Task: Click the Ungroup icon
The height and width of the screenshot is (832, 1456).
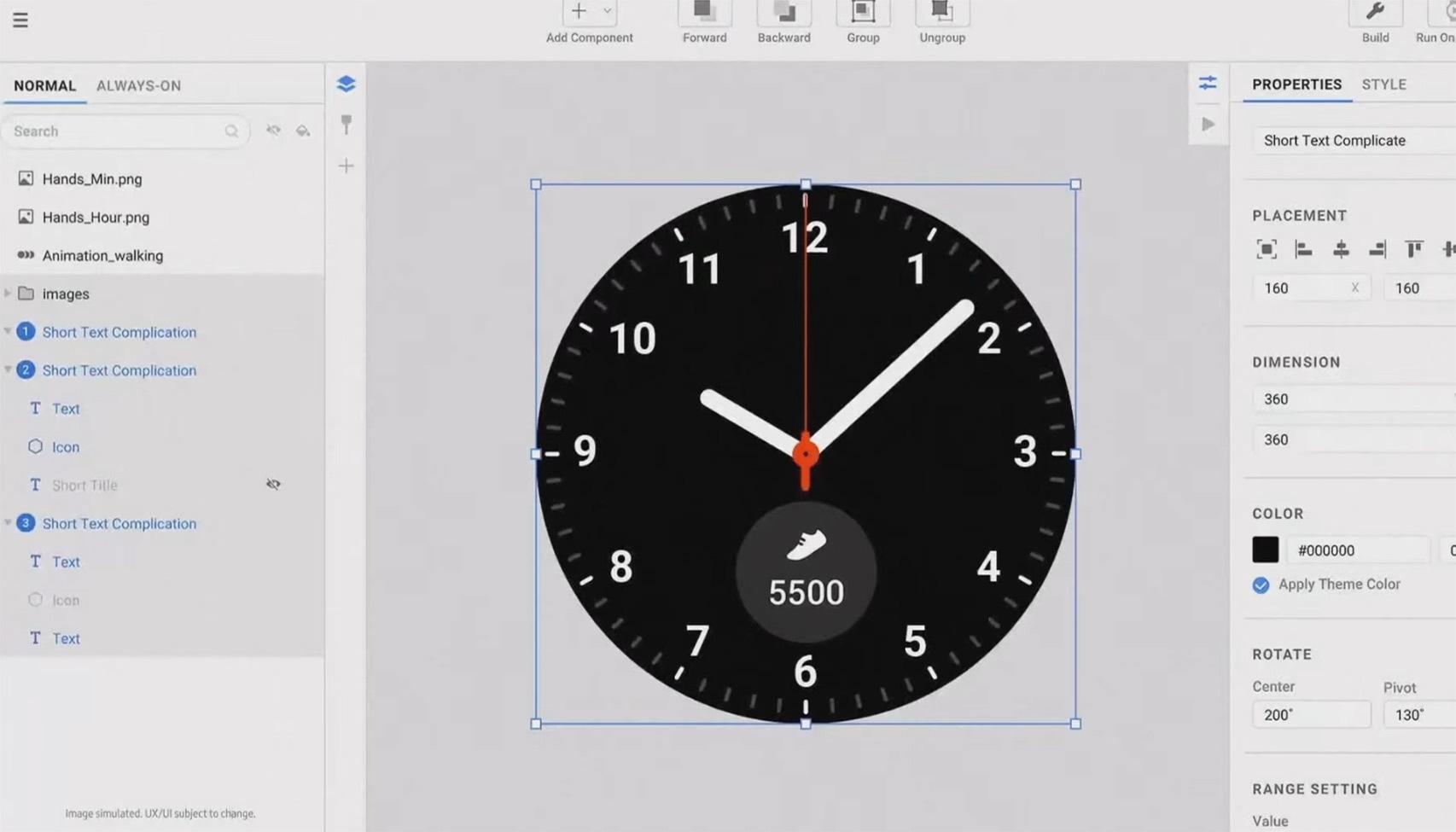Action: [941, 12]
